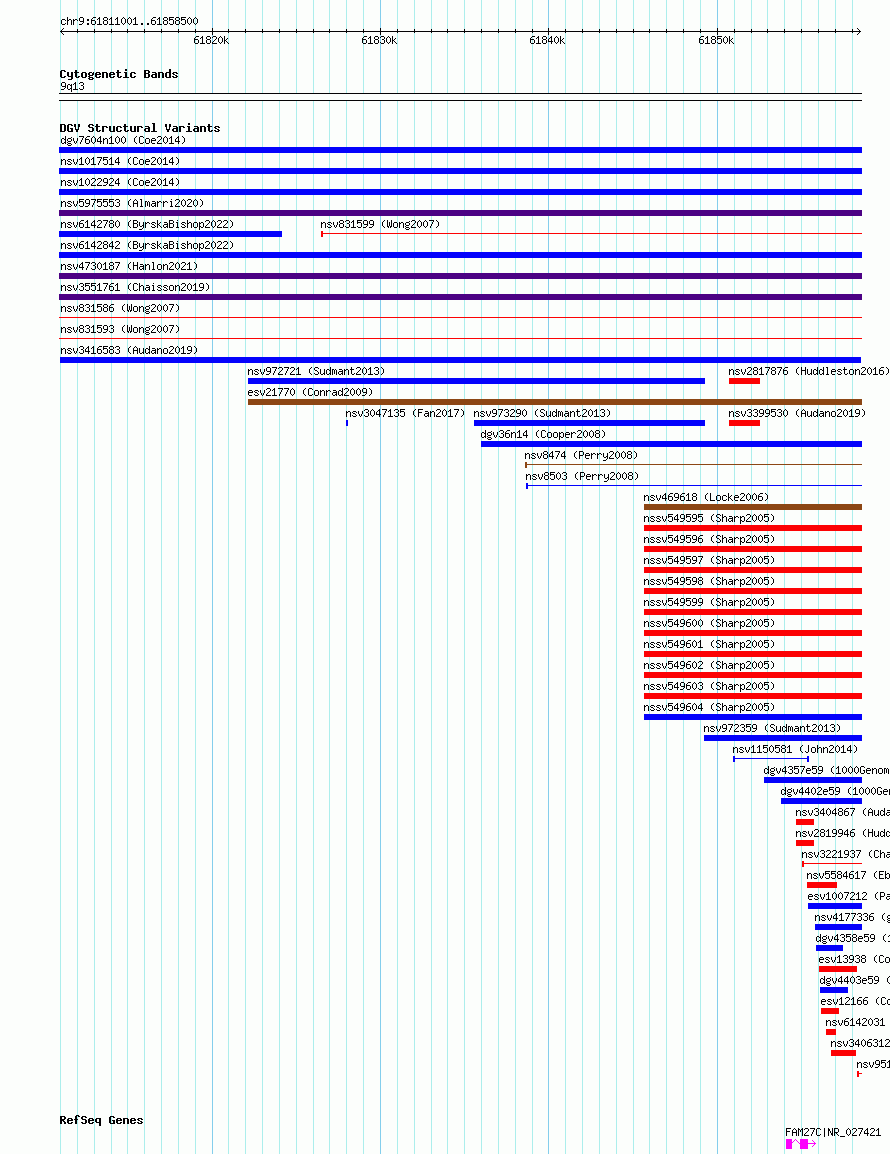Image resolution: width=890 pixels, height=1154 pixels.
Task: Select nsv6142031 variant label
Action: coord(855,1022)
